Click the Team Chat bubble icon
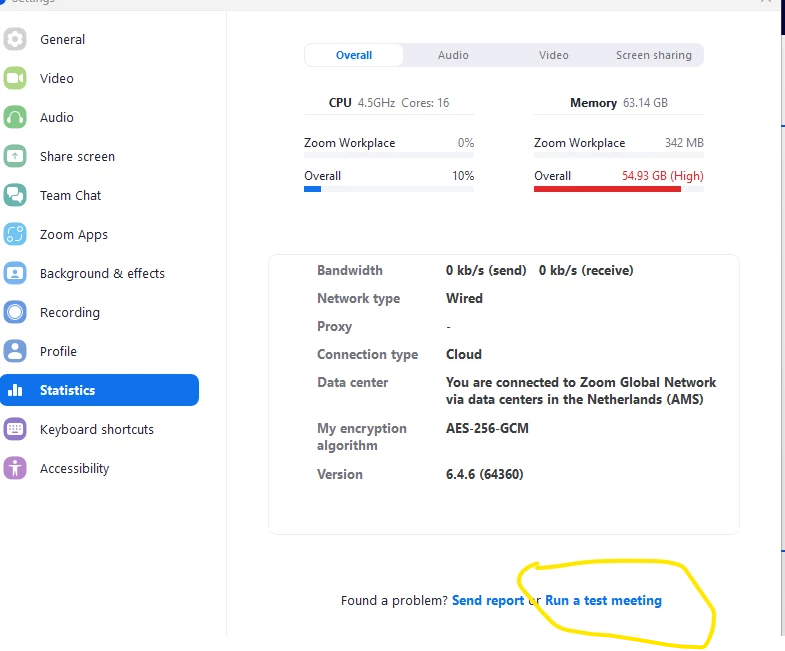Screen dimensions: 785x651 tap(15, 195)
